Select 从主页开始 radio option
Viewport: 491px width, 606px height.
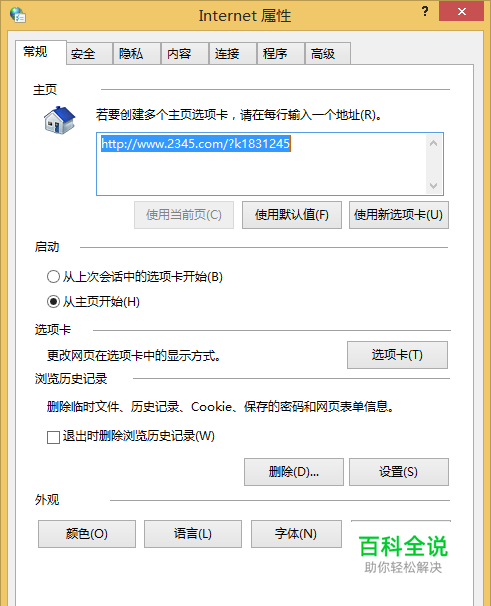click(53, 301)
